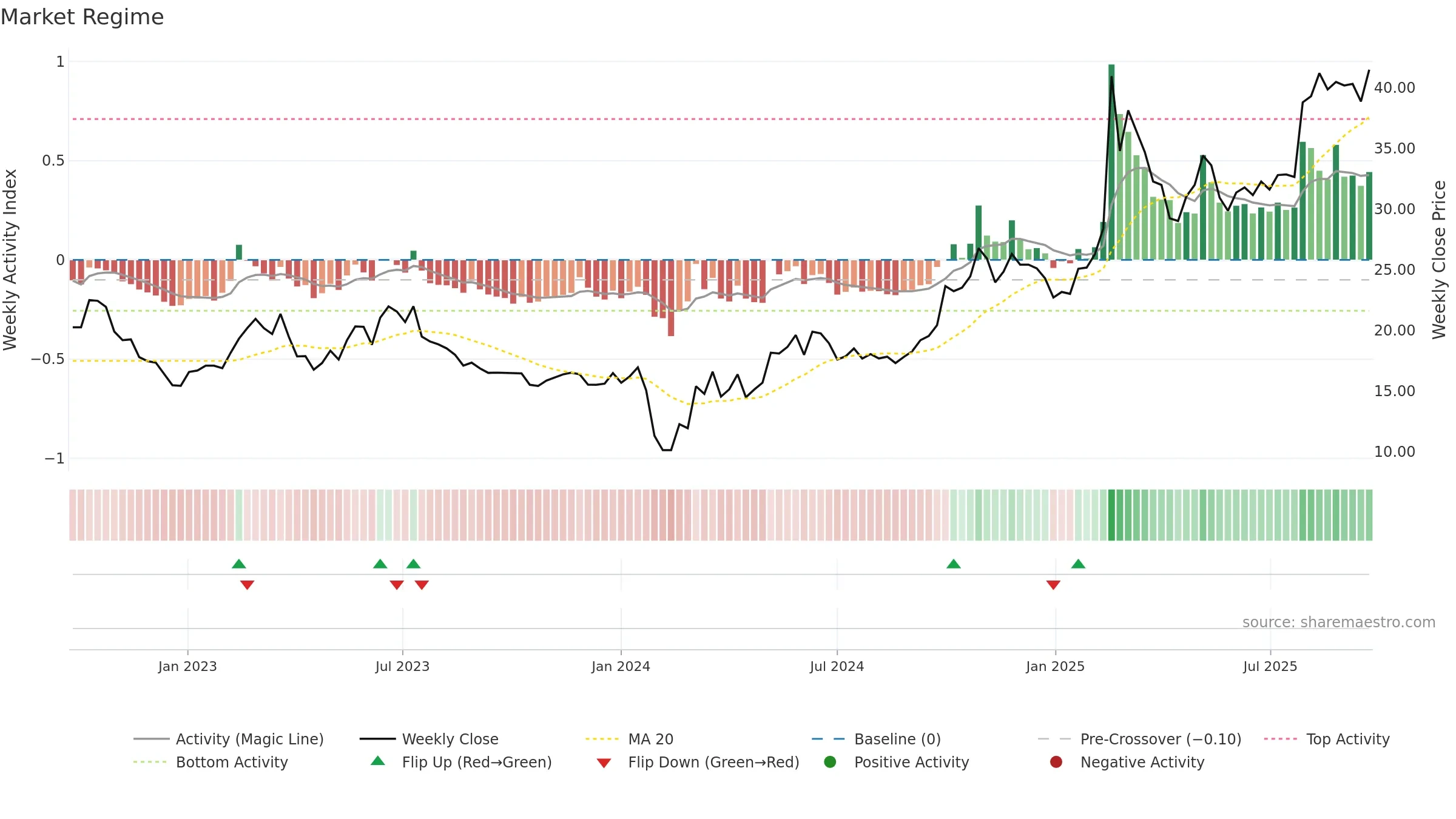The image size is (1456, 819).
Task: Click the 0.5 activity index tick
Action: [53, 161]
